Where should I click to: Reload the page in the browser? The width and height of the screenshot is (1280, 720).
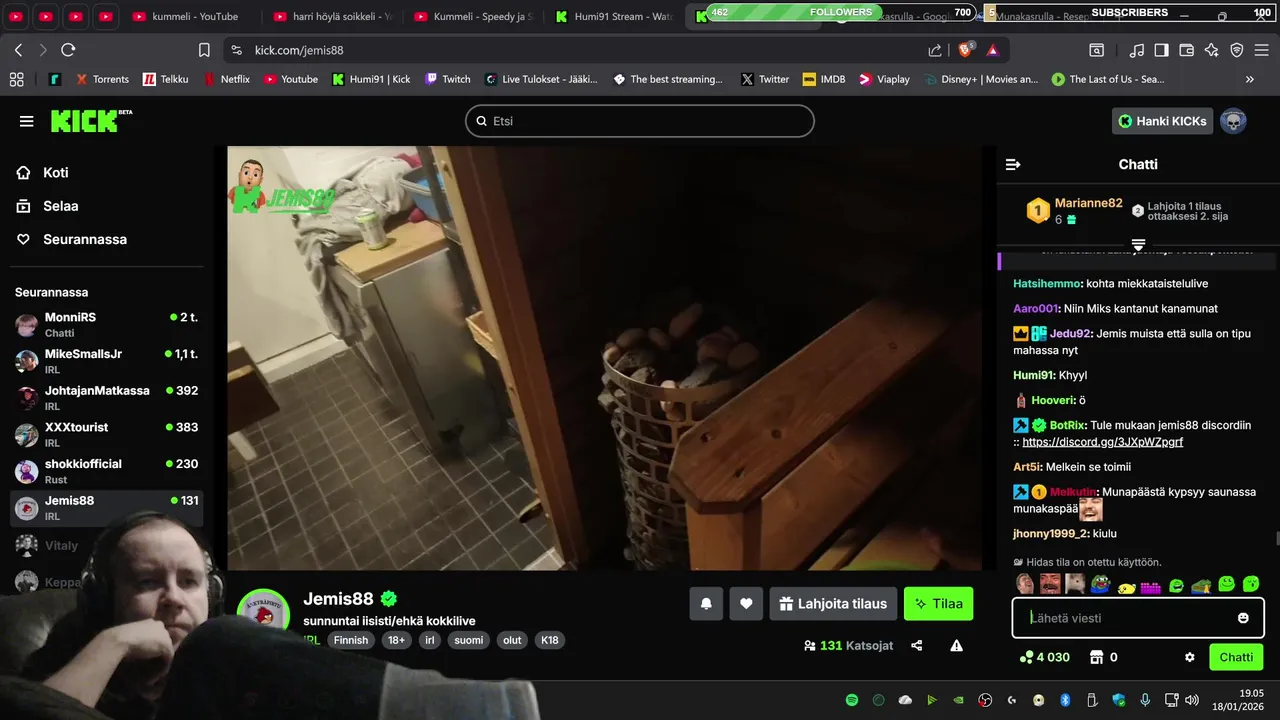pyautogui.click(x=68, y=50)
